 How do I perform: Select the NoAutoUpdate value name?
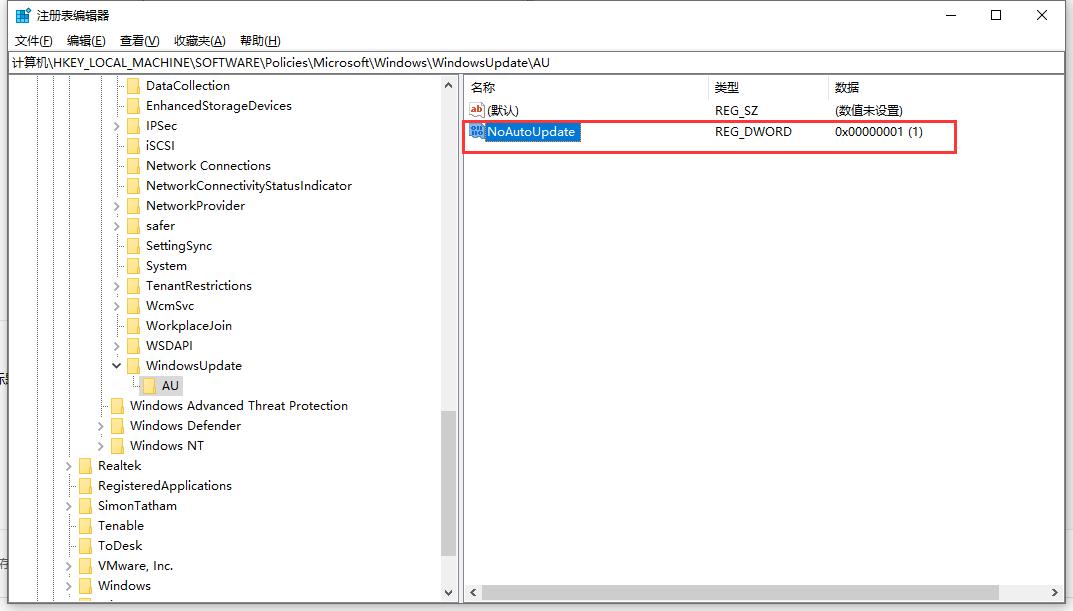531,131
